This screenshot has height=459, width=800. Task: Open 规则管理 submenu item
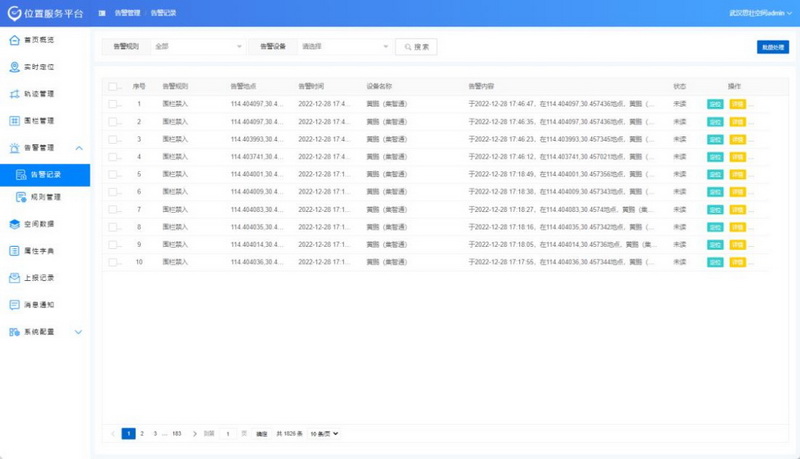pyautogui.click(x=45, y=197)
